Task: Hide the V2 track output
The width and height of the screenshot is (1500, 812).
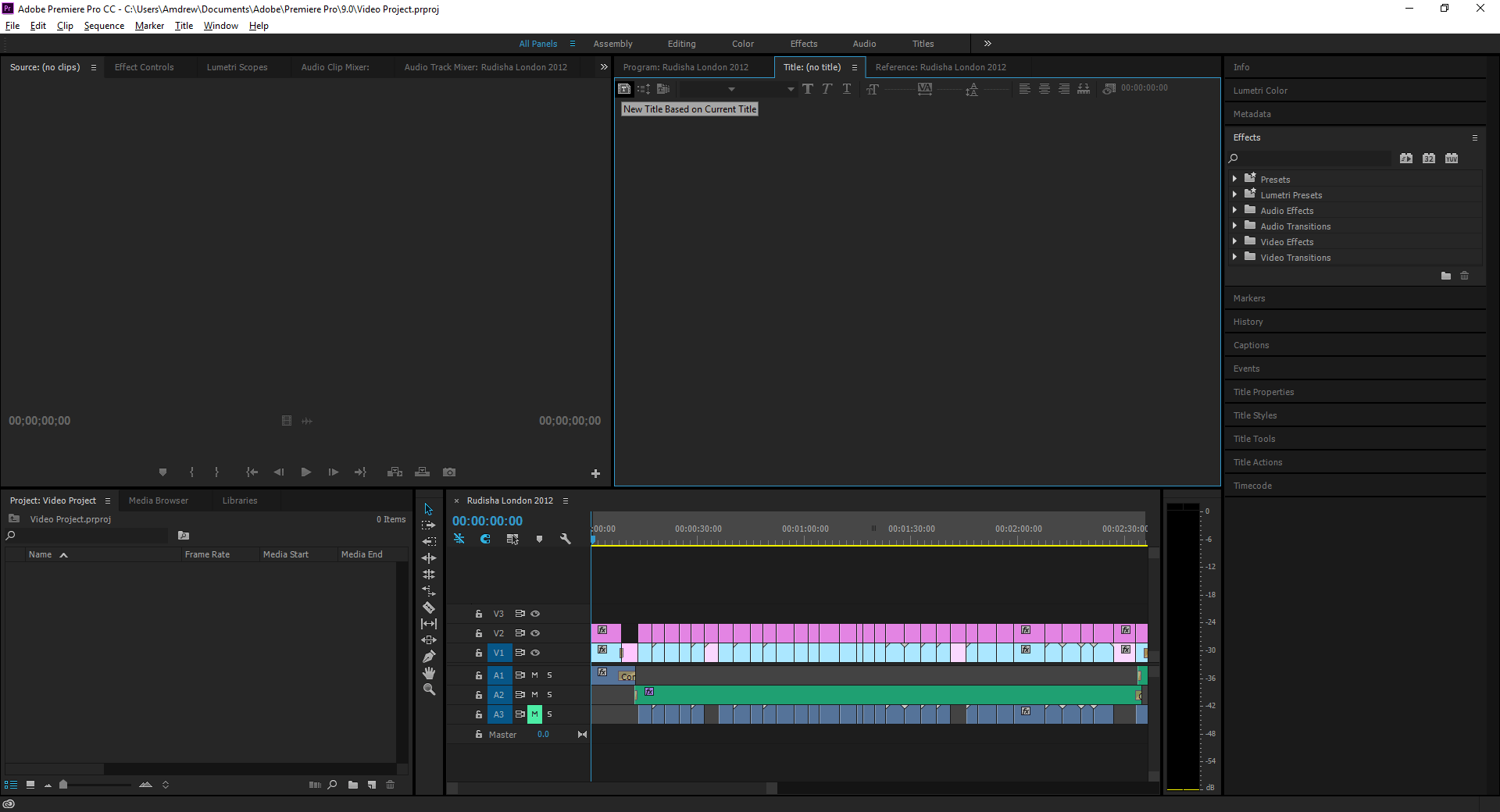Action: point(535,633)
